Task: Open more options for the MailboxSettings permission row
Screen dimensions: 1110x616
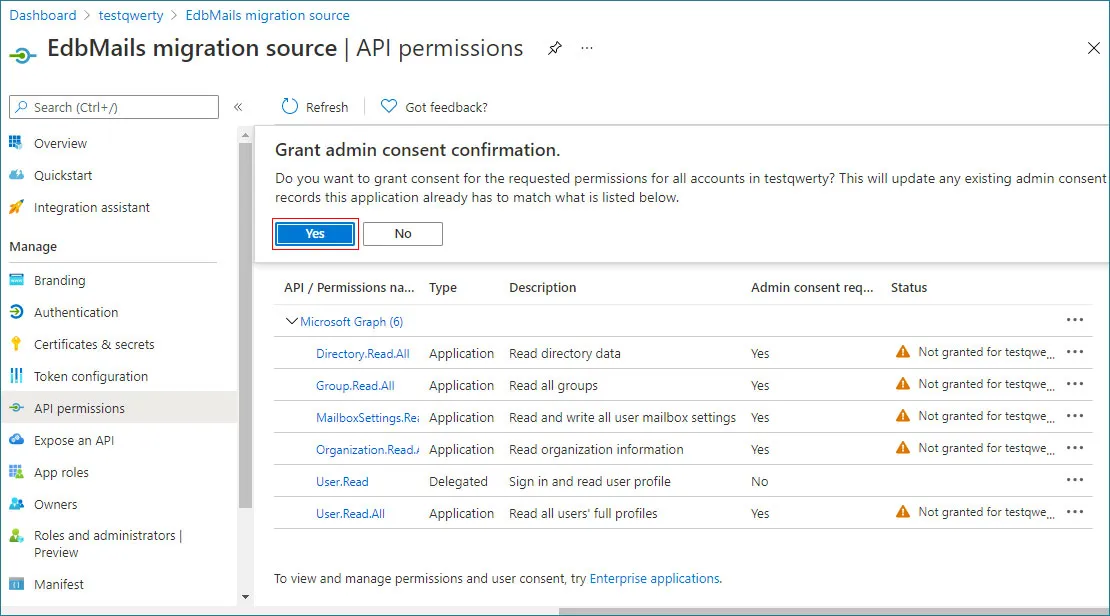Action: pyautogui.click(x=1075, y=416)
